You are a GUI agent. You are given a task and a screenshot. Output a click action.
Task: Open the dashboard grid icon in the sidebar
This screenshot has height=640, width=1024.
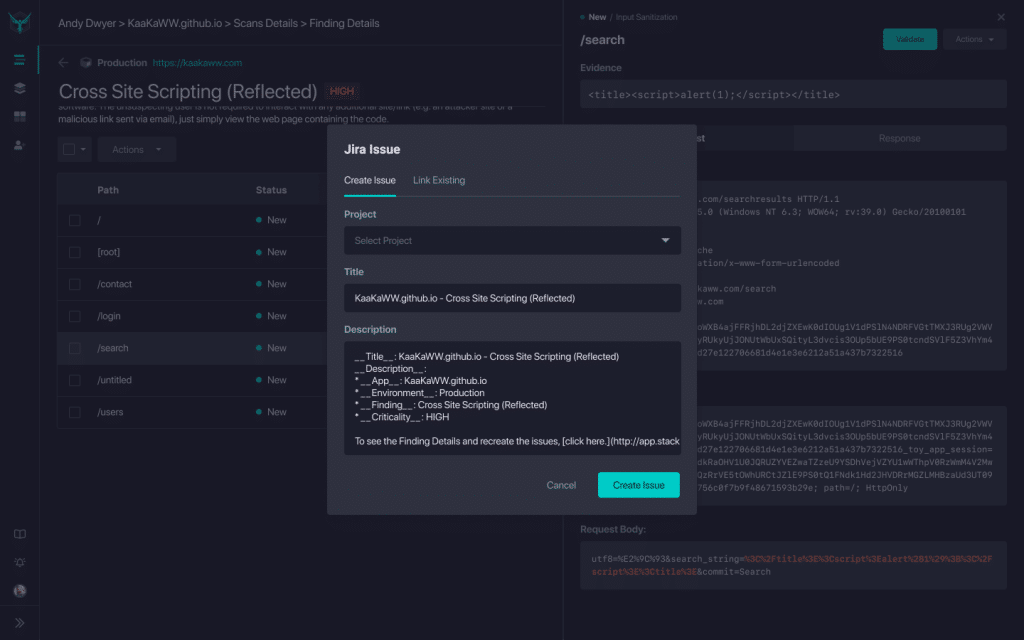click(x=20, y=116)
